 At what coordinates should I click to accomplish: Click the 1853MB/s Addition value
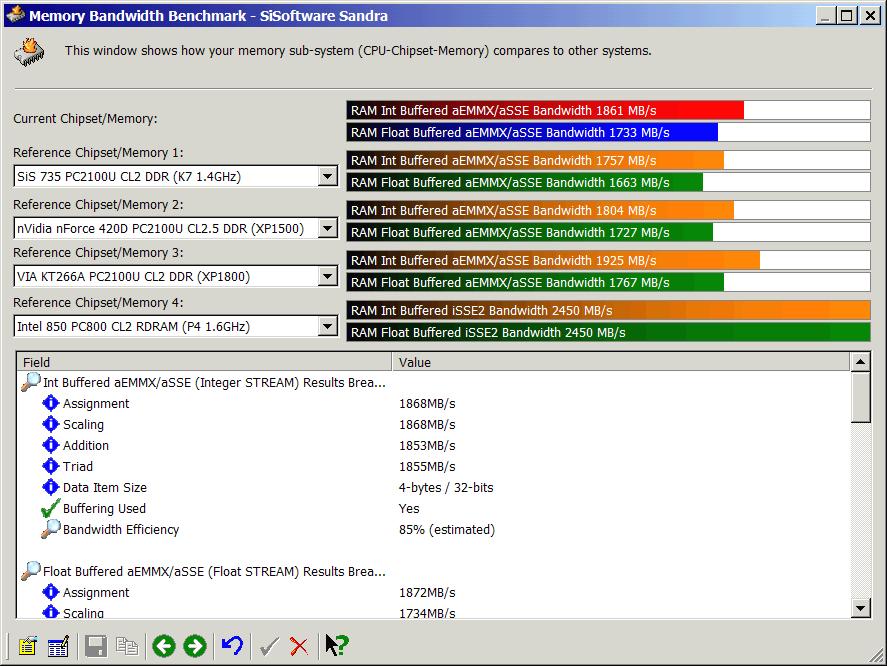click(427, 445)
